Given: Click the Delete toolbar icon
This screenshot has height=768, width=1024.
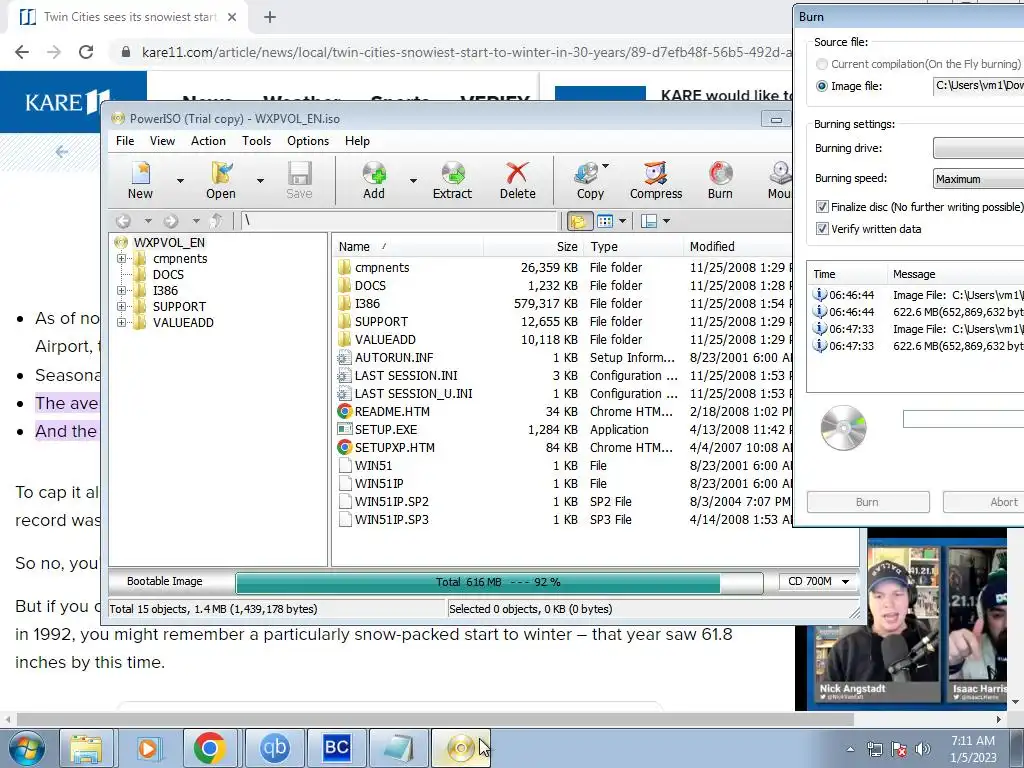Looking at the screenshot, I should point(517,180).
